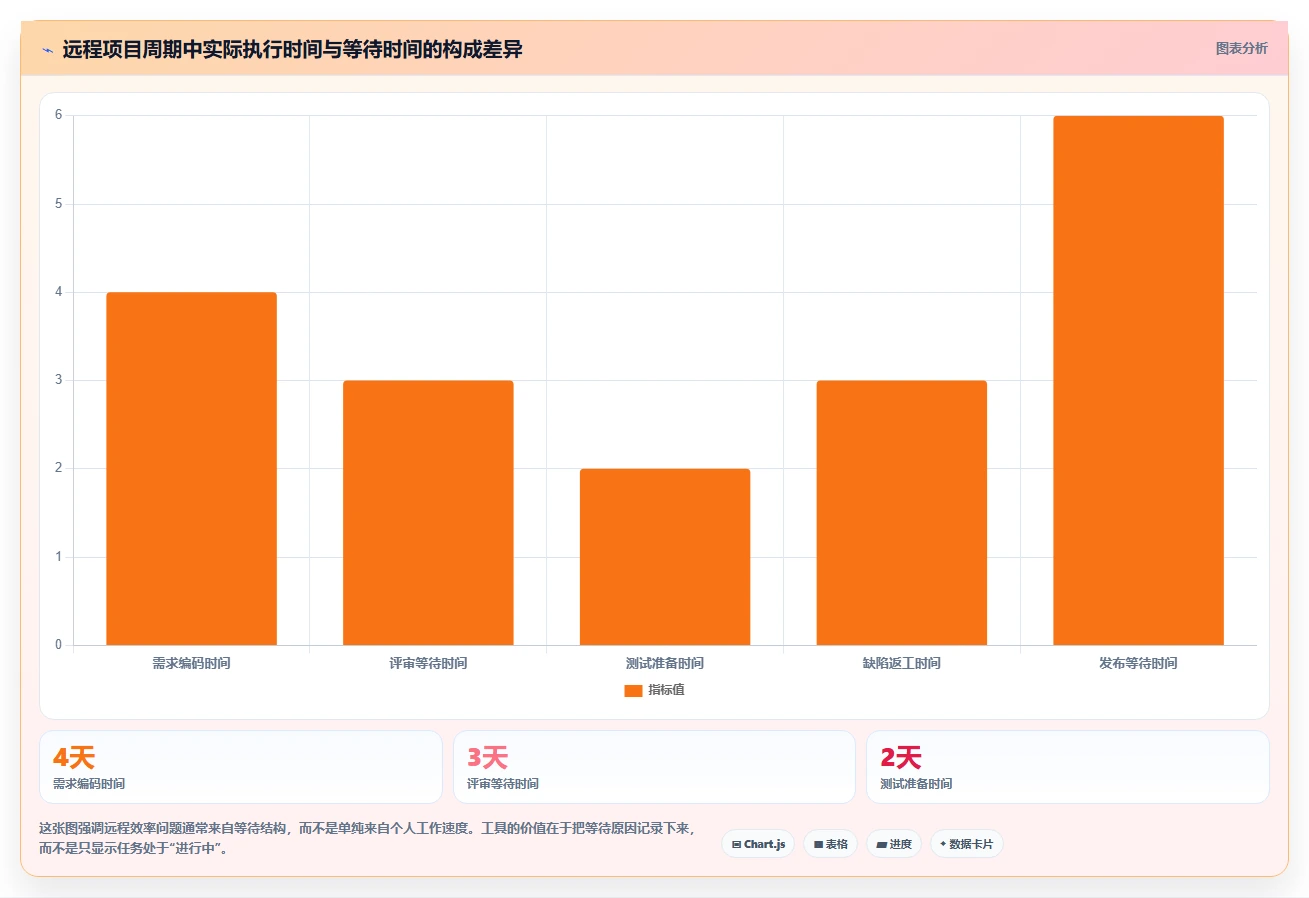Click the lightning icon beside the title

48,50
